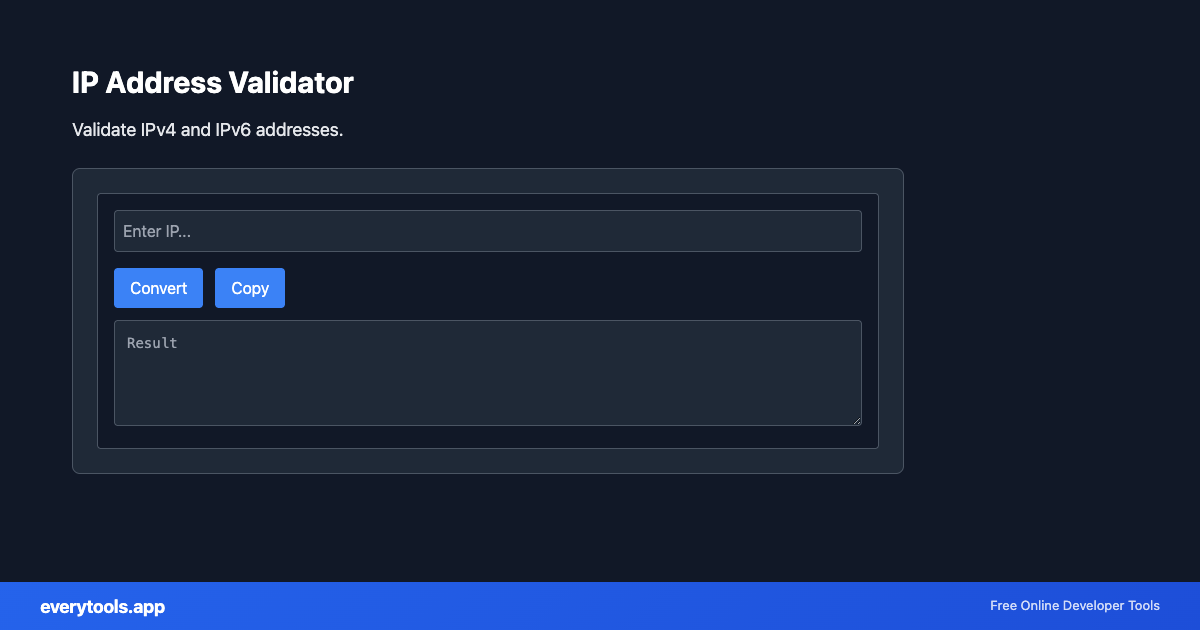Click the Convert button to validate
Image resolution: width=1200 pixels, height=630 pixels.
click(x=158, y=287)
